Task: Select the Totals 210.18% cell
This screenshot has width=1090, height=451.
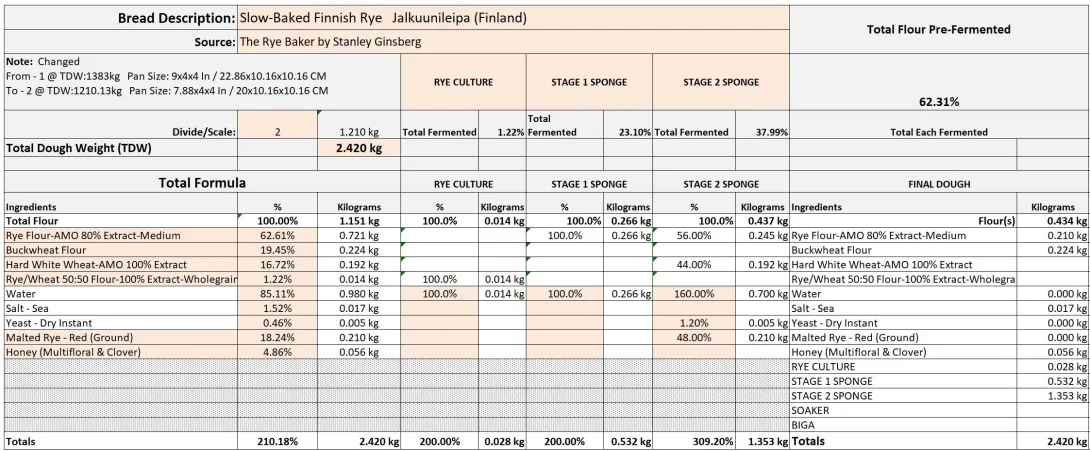Action: coord(277,441)
